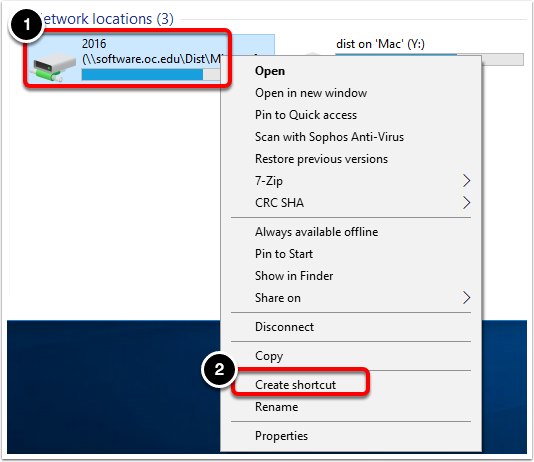The height and width of the screenshot is (462, 534).
Task: Click the 2016 drive storage usage bar
Action: click(151, 75)
